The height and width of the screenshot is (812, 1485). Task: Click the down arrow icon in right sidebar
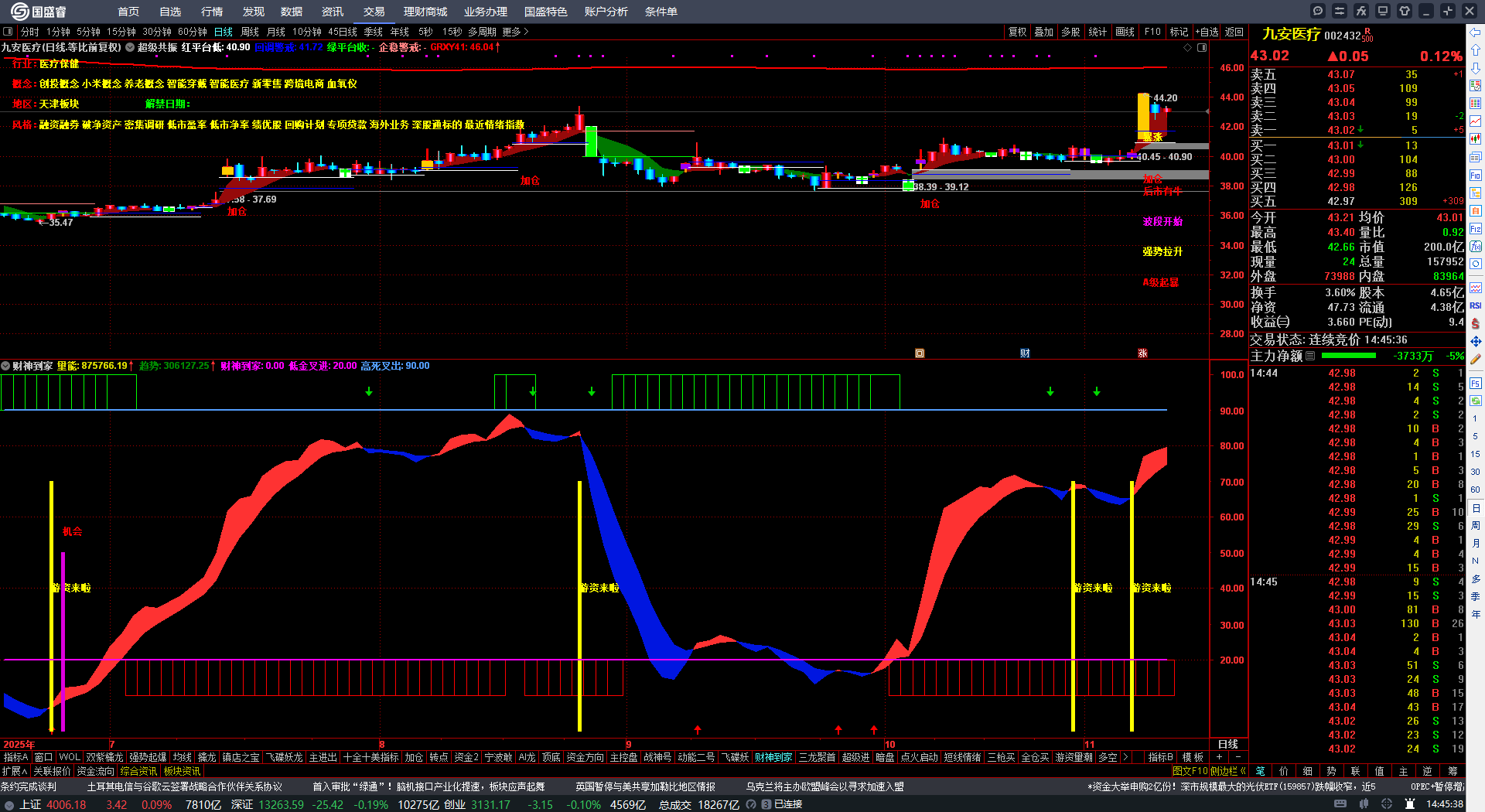click(1476, 67)
